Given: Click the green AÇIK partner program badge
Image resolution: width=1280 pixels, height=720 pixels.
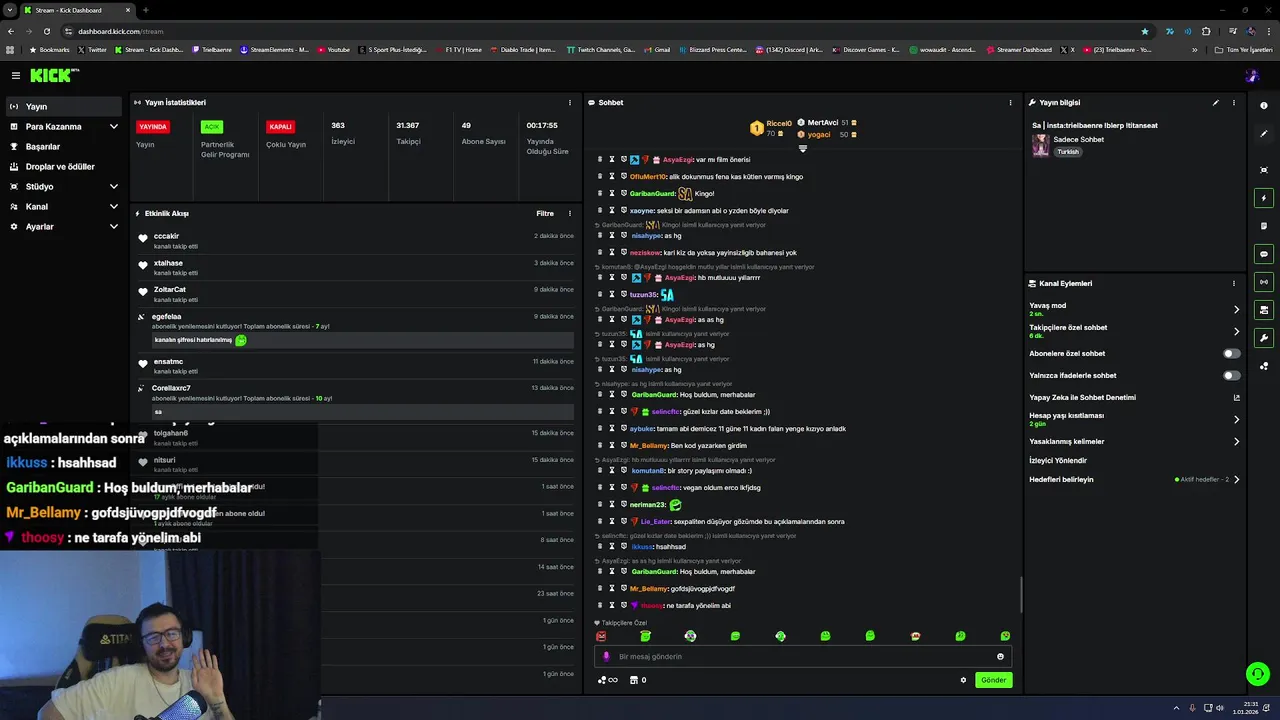Looking at the screenshot, I should click(211, 127).
